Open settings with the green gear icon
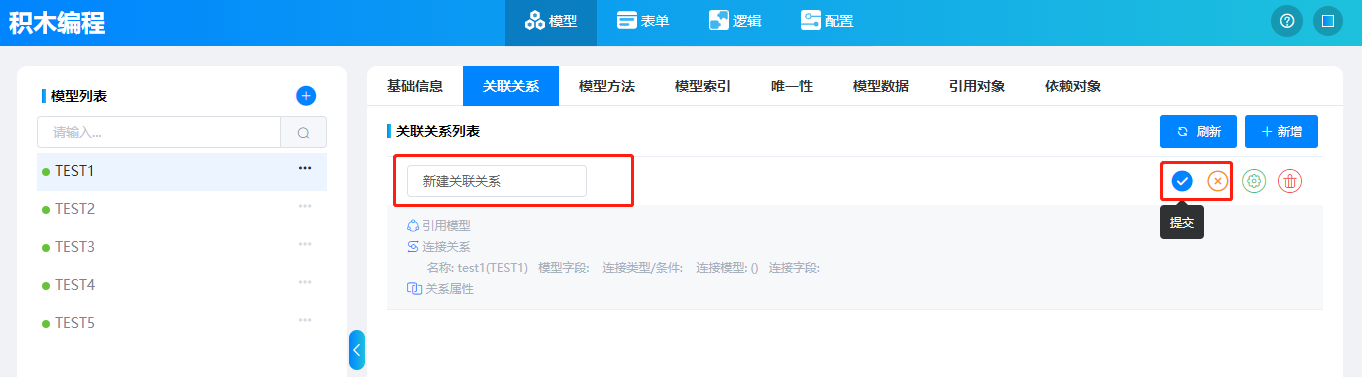1362x377 pixels. [x=1254, y=181]
